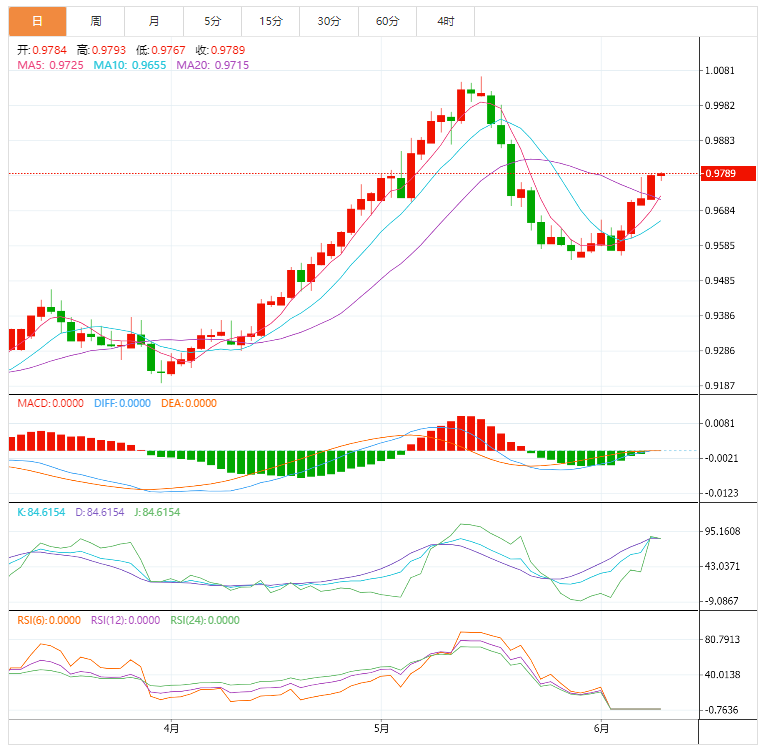Click the MACD axis value -0.0021
The image size is (768, 754).
[721, 458]
